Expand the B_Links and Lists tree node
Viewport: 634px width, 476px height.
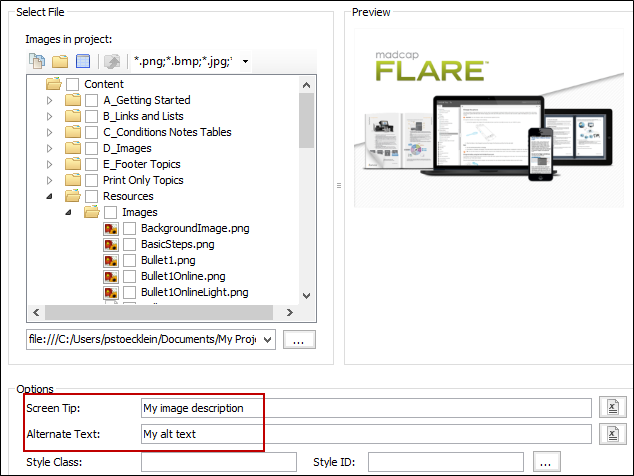[49, 116]
